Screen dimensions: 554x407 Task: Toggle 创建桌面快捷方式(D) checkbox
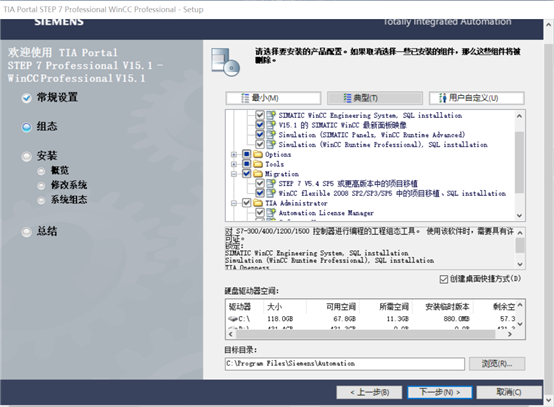click(443, 279)
